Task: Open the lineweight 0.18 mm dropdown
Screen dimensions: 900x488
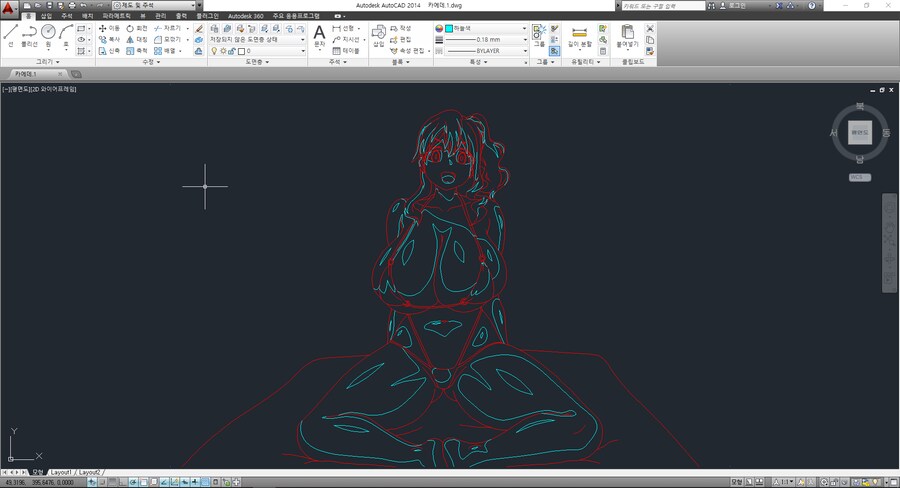Action: [485, 39]
